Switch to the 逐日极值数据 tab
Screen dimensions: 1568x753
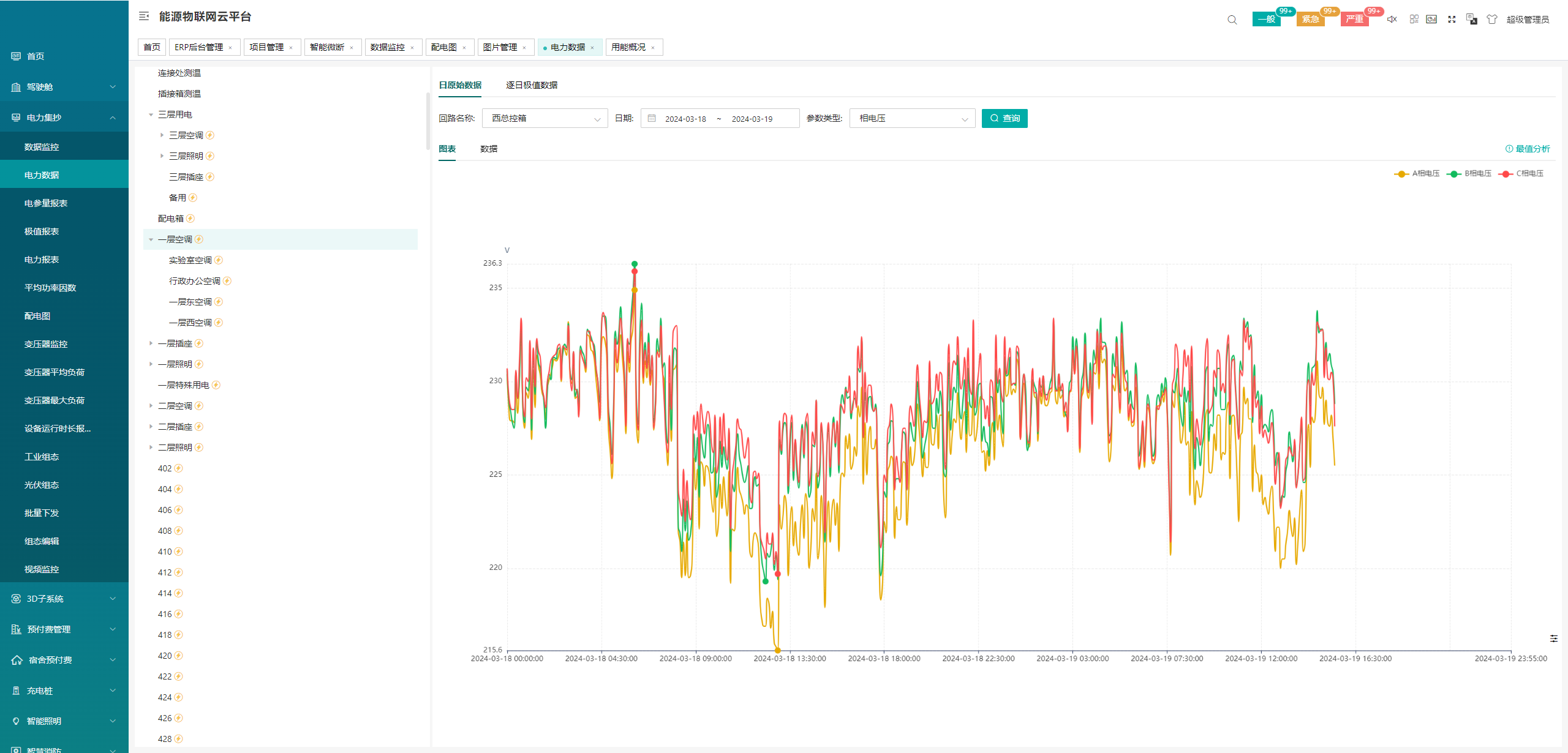(x=532, y=85)
